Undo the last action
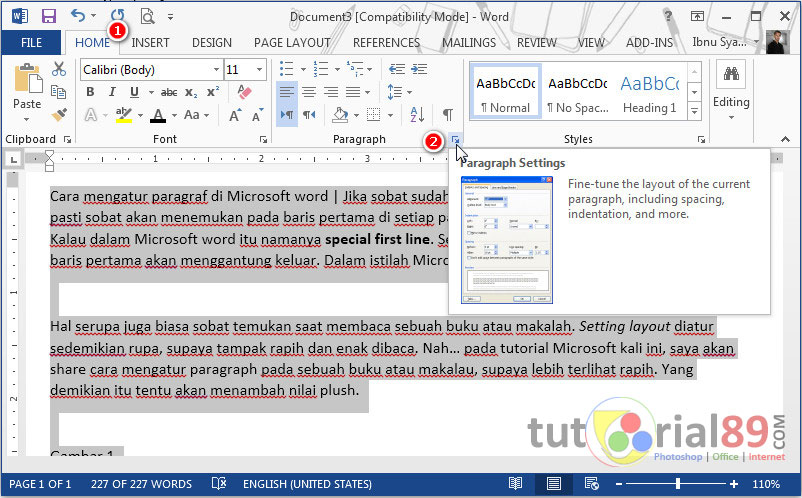The height and width of the screenshot is (498, 802). [77, 16]
